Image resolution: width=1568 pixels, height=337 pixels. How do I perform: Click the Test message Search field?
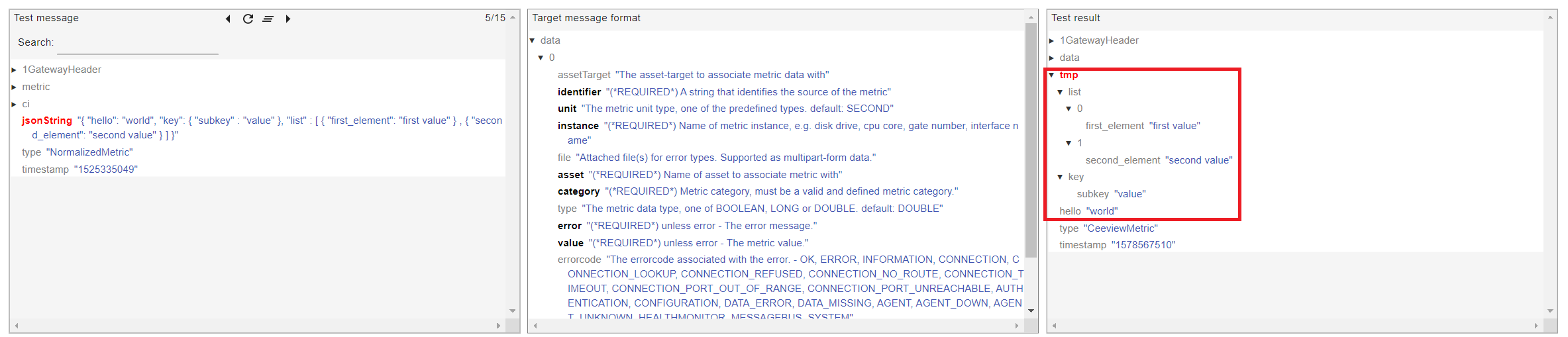point(138,44)
